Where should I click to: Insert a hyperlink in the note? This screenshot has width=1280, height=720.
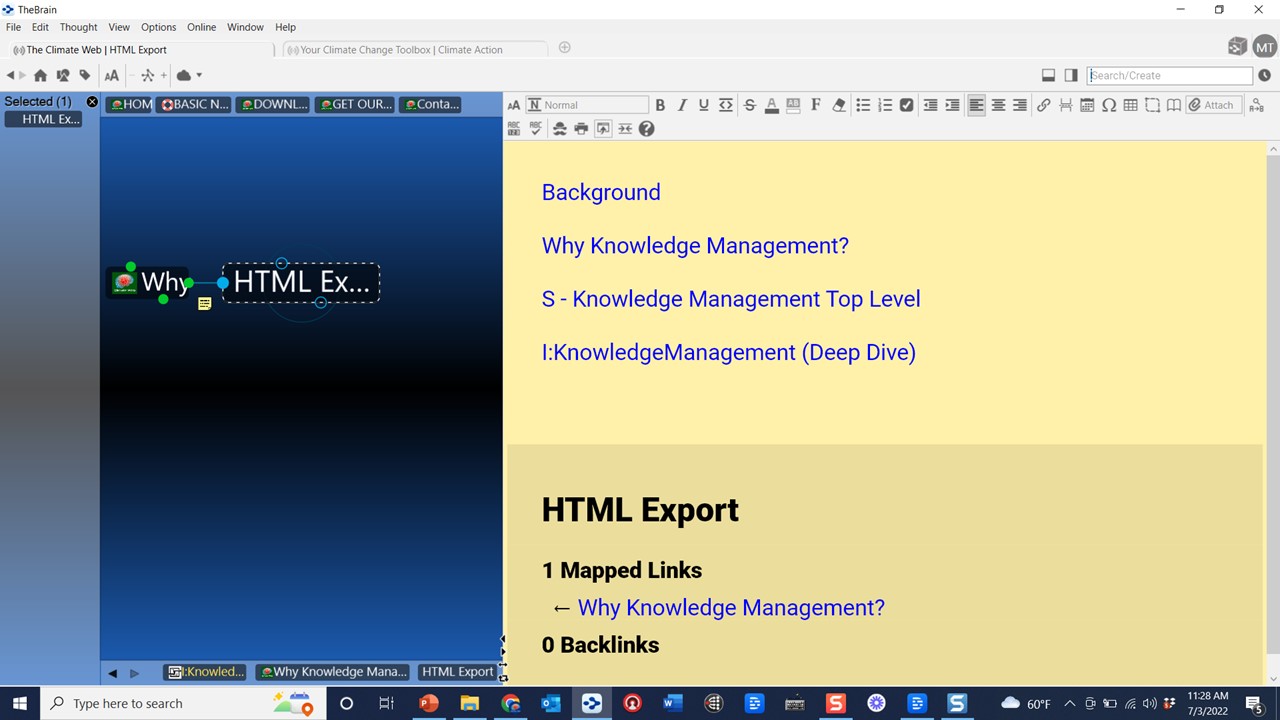(1044, 105)
